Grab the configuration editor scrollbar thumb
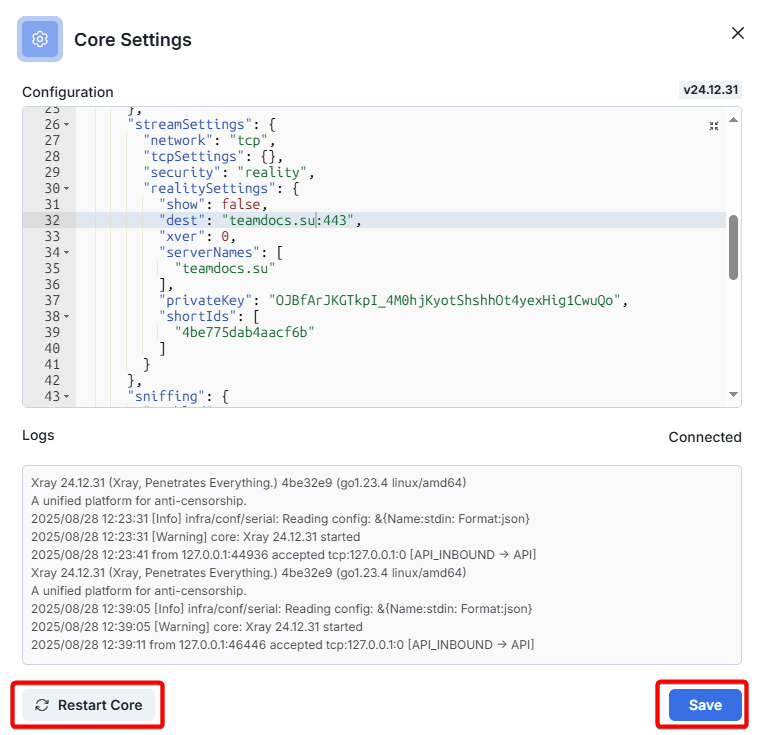This screenshot has height=735, width=761. 733,246
